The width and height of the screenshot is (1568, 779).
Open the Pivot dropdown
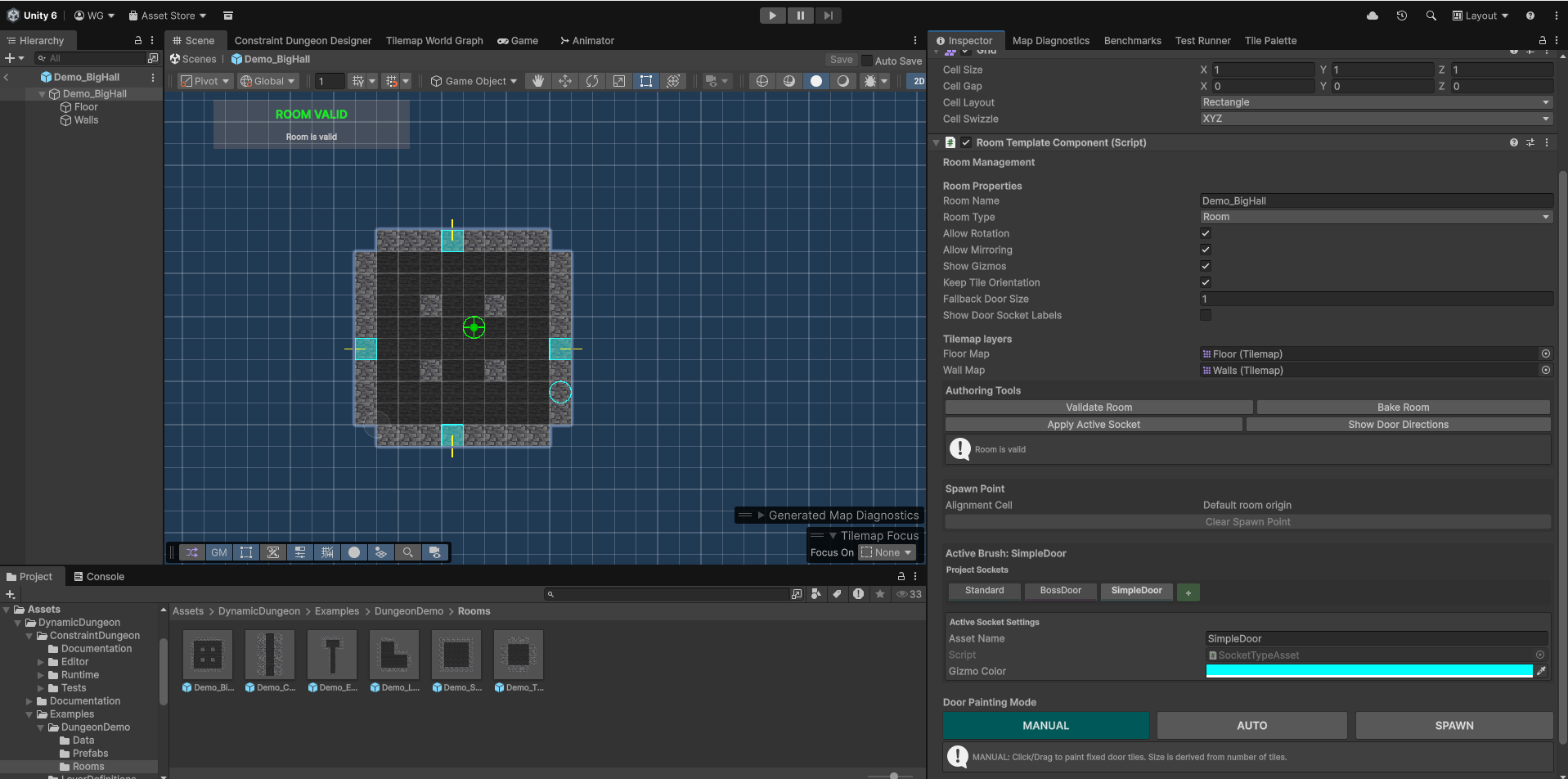pyautogui.click(x=205, y=81)
